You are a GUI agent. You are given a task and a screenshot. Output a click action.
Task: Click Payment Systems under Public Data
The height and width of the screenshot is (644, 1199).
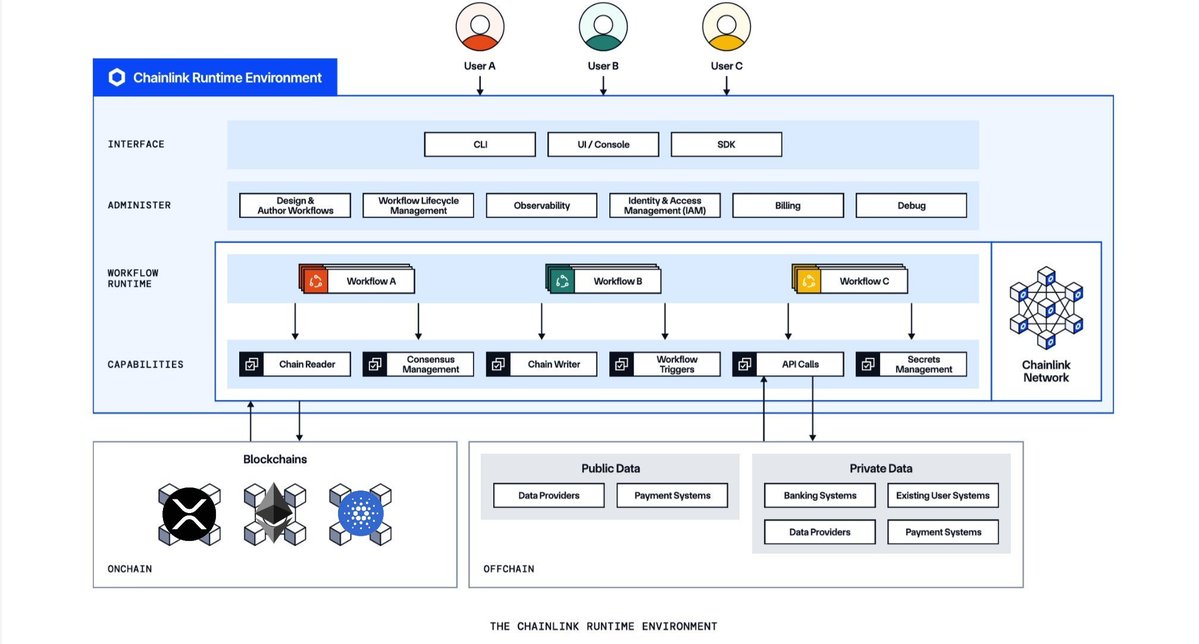tap(672, 495)
